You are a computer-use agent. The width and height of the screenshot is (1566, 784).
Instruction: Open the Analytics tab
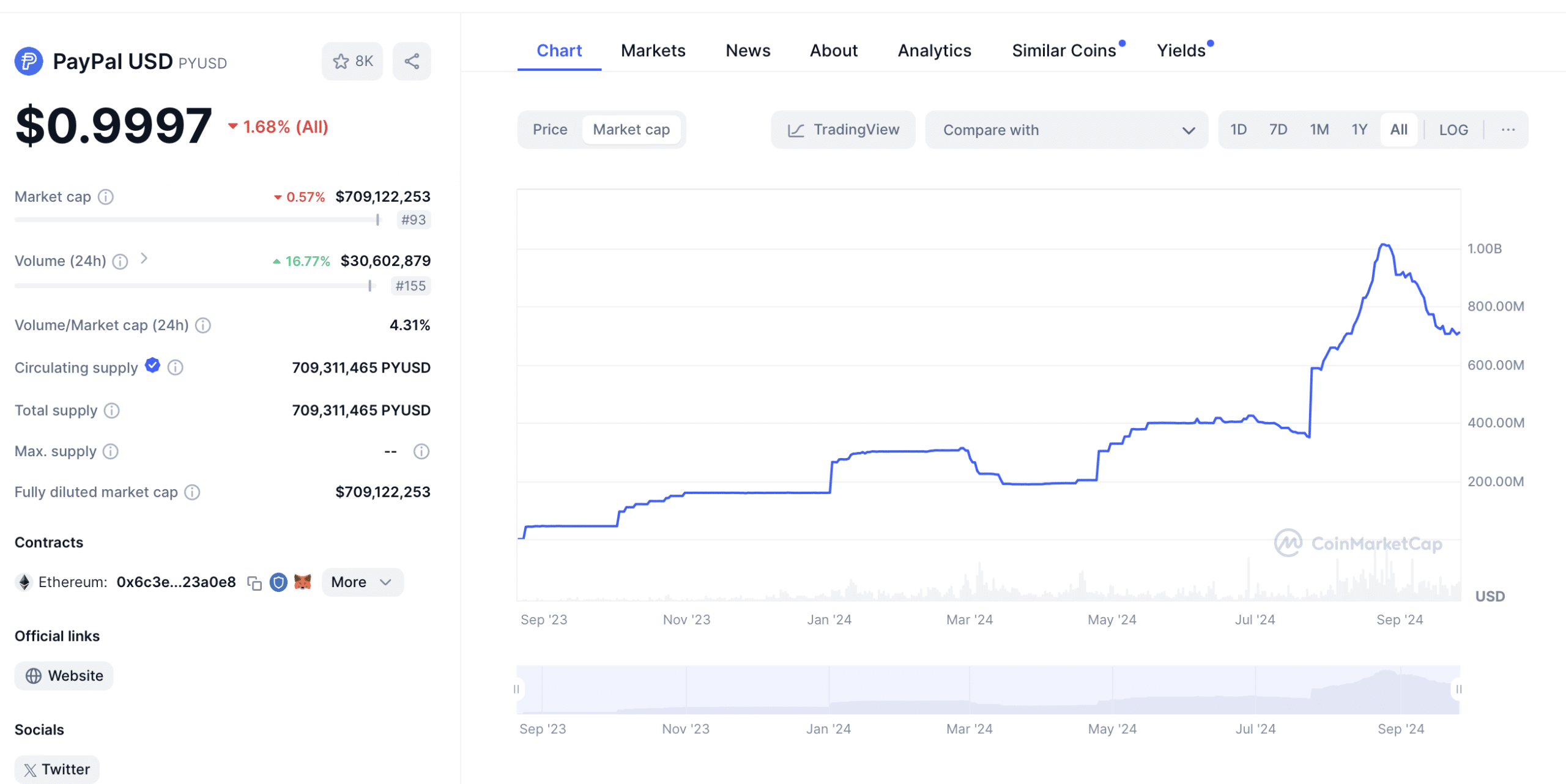(x=934, y=50)
